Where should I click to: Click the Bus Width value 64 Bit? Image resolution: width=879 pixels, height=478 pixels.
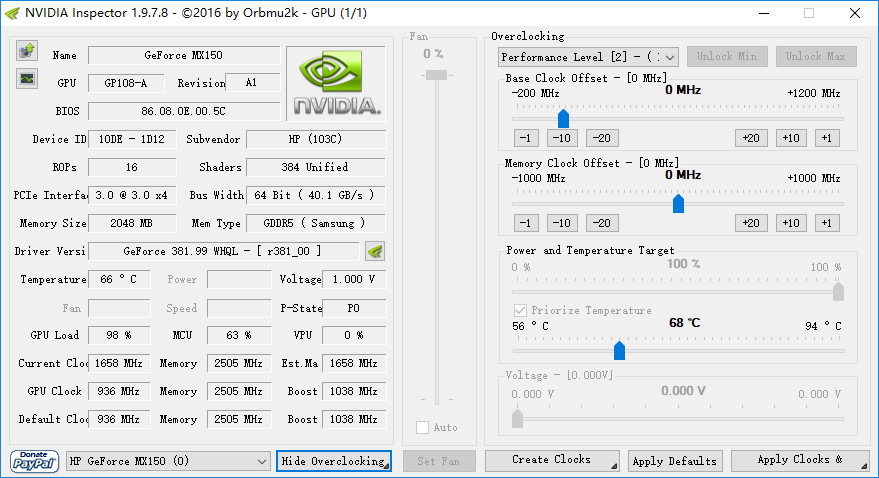pos(316,195)
